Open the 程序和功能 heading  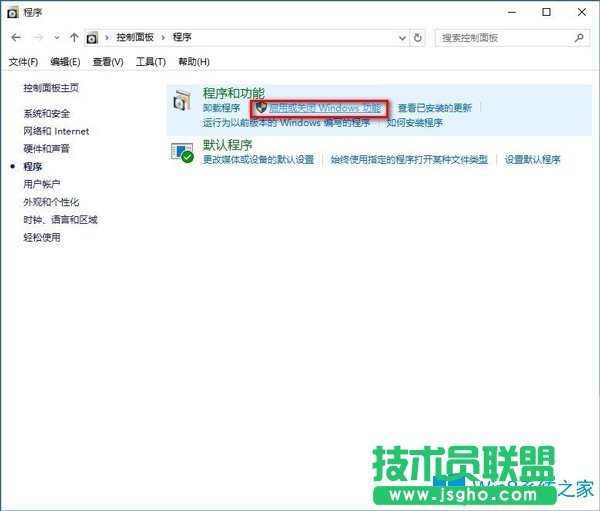click(x=234, y=93)
